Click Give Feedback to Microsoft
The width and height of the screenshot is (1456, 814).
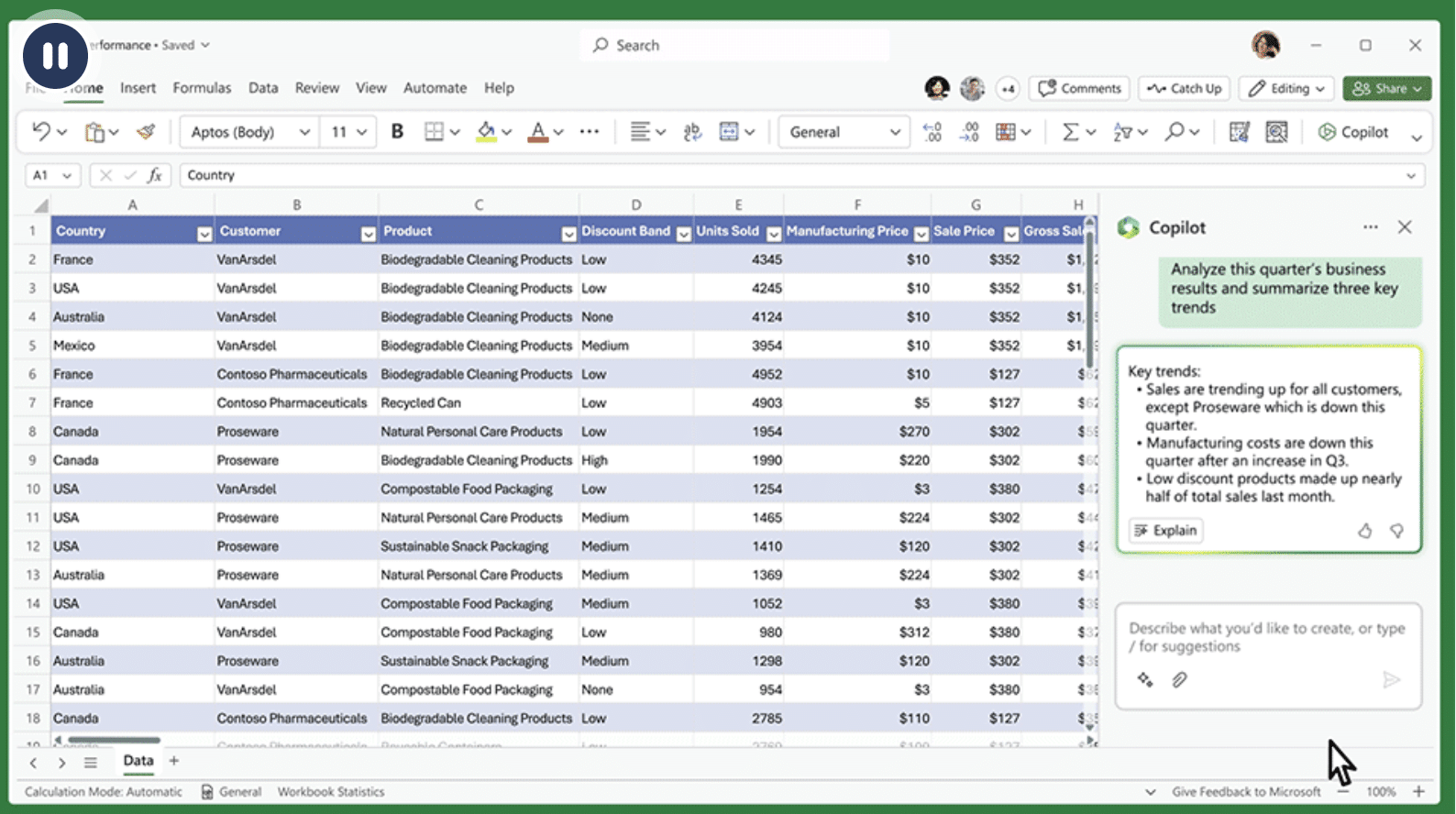1246,792
